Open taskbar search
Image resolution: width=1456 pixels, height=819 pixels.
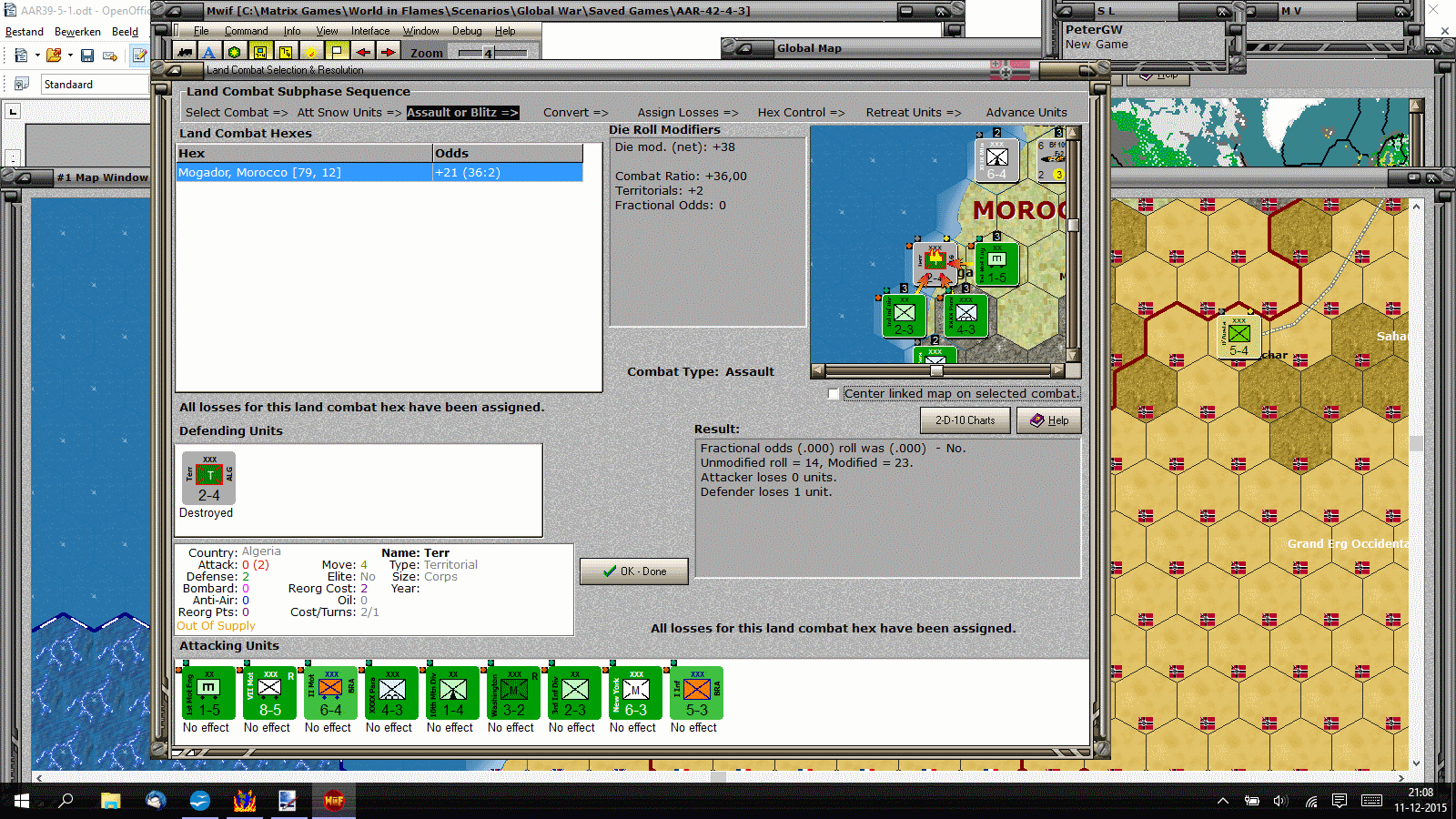66,801
